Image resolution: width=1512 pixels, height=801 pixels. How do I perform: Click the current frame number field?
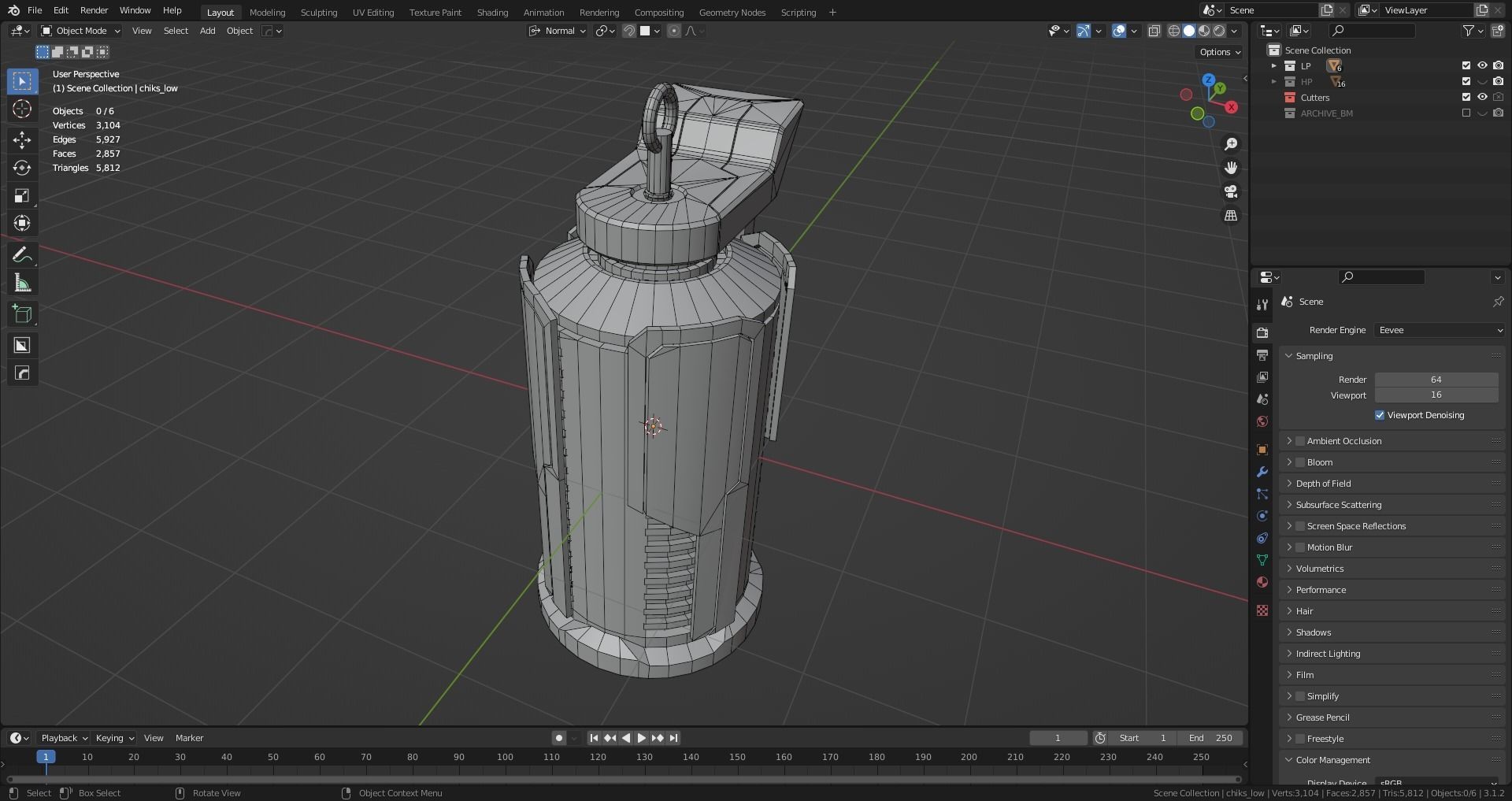pos(1058,738)
